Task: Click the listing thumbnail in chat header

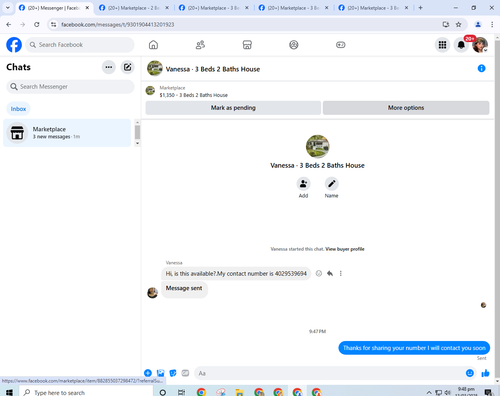Action: pyautogui.click(x=150, y=90)
